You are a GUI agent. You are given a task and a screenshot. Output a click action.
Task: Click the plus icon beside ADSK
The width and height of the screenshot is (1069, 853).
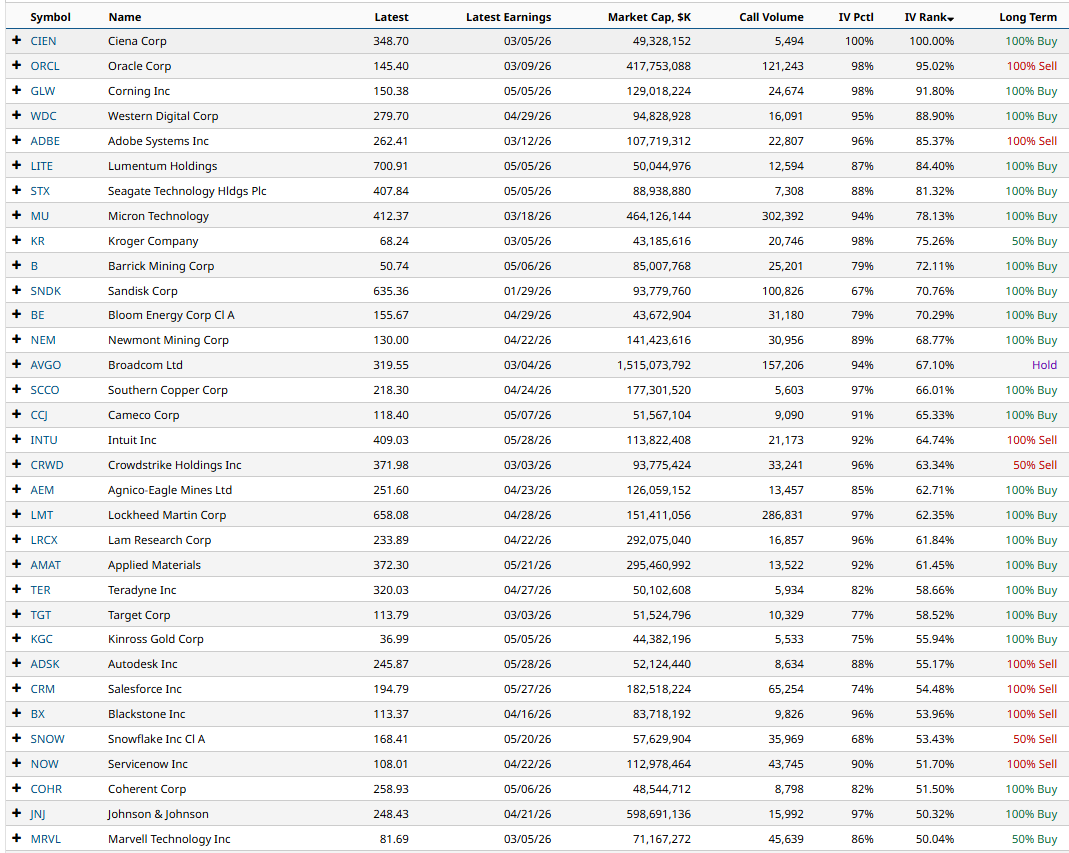(17, 663)
